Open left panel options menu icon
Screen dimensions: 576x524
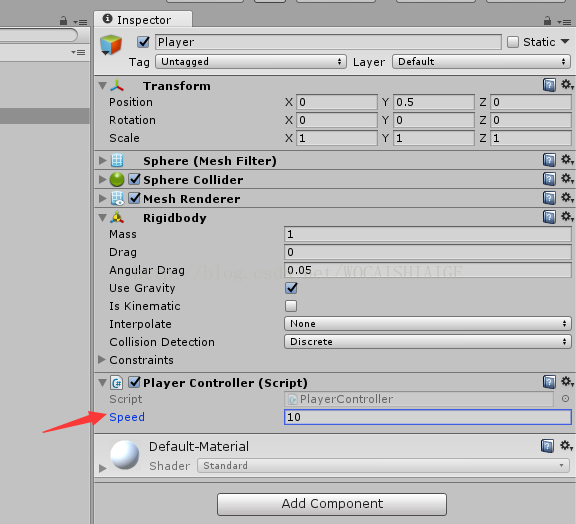point(80,22)
